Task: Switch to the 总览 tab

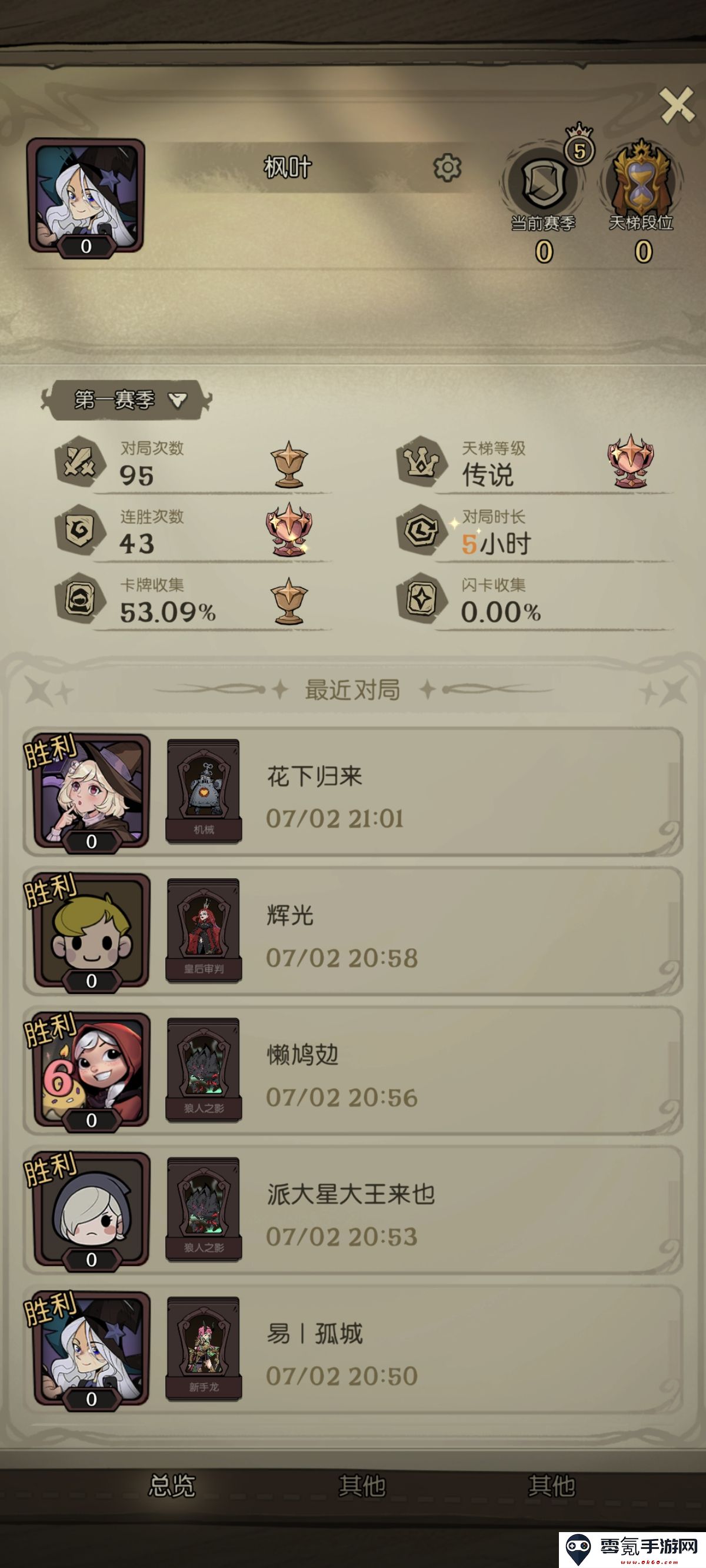Action: click(172, 1485)
